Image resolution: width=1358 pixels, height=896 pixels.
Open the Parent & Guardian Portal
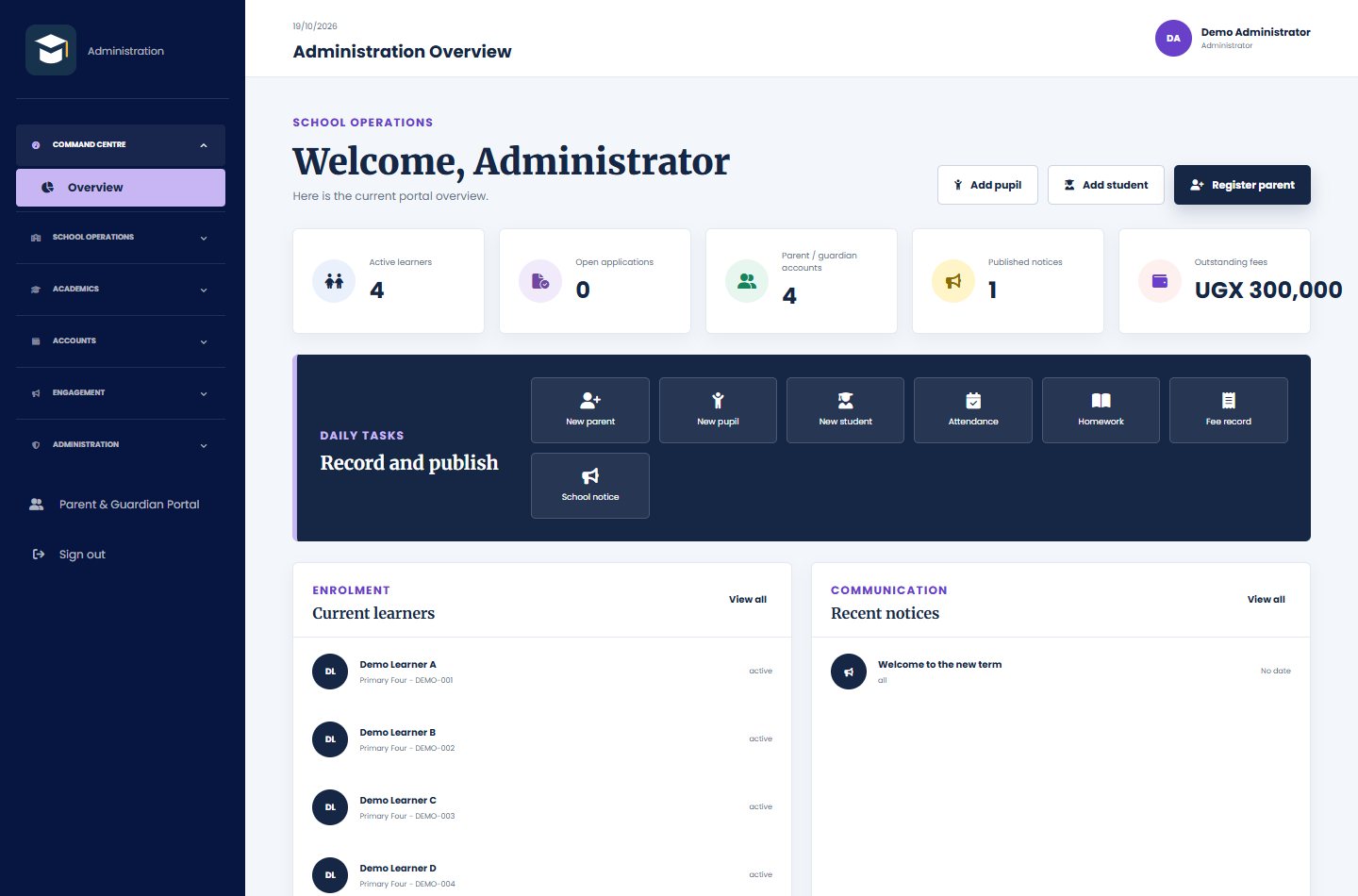click(121, 505)
